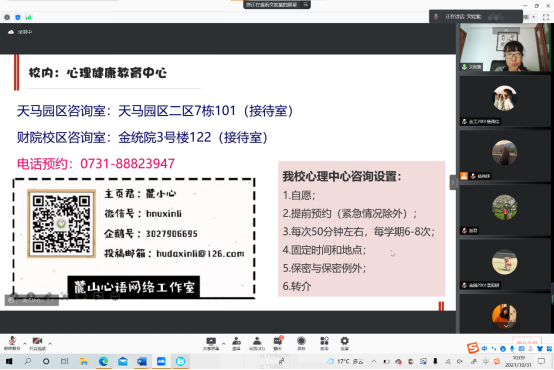Collapse the participant video side panel
Image resolution: width=554 pixels, height=370 pixels.
click(x=453, y=182)
